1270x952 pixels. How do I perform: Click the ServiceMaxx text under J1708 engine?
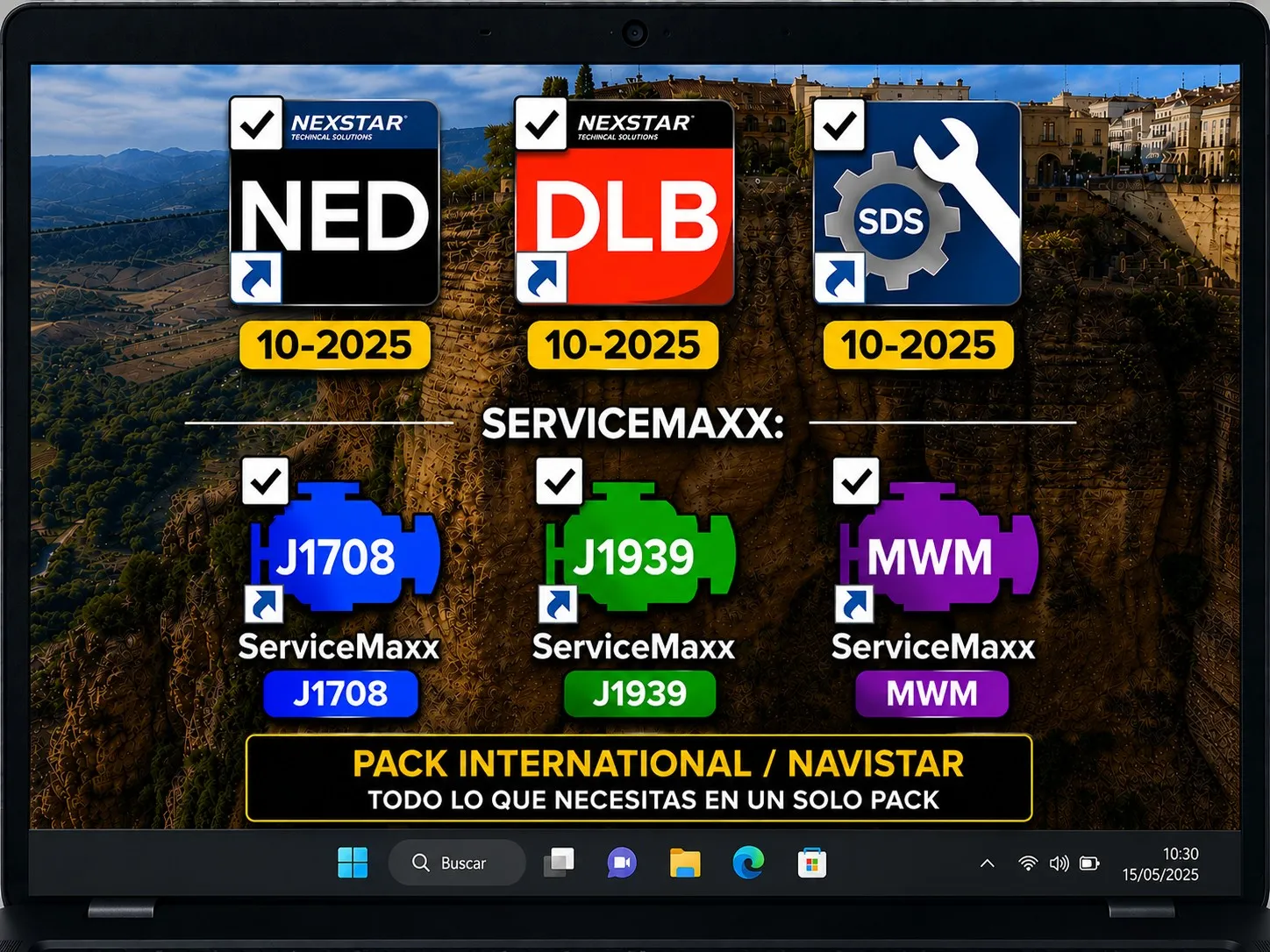(339, 647)
